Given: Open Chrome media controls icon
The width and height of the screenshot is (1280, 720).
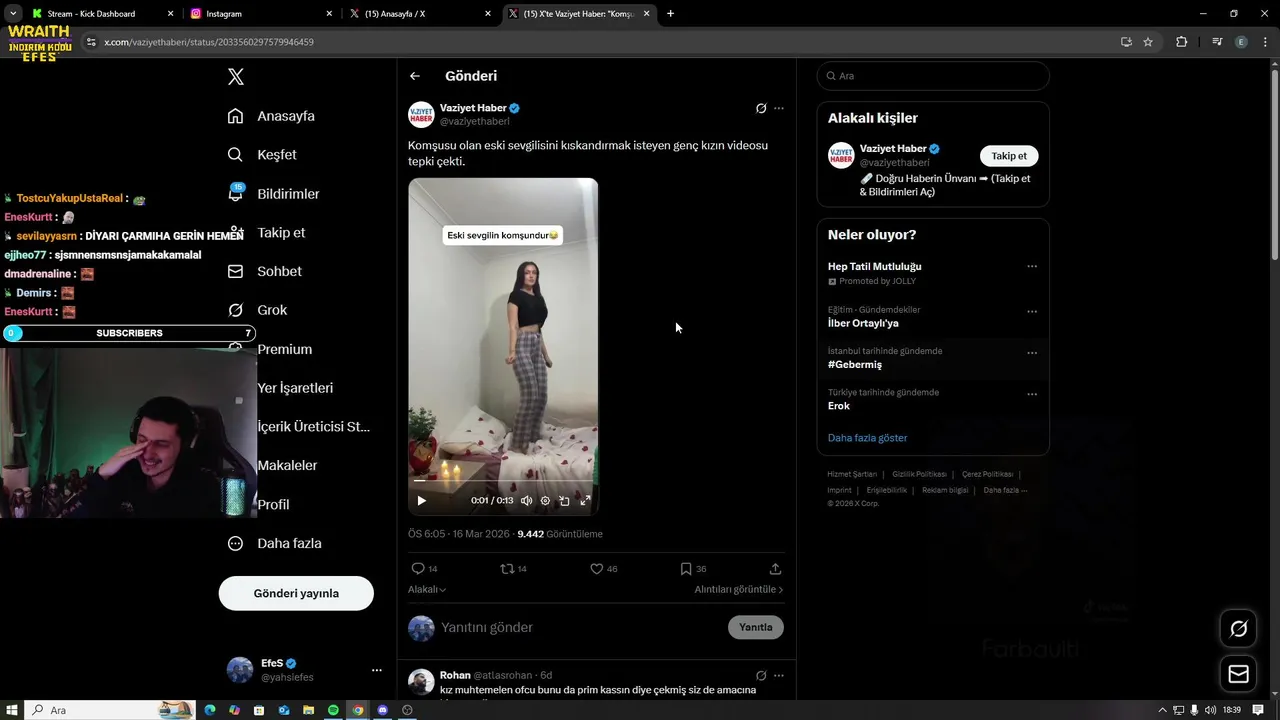Looking at the screenshot, I should [1217, 42].
